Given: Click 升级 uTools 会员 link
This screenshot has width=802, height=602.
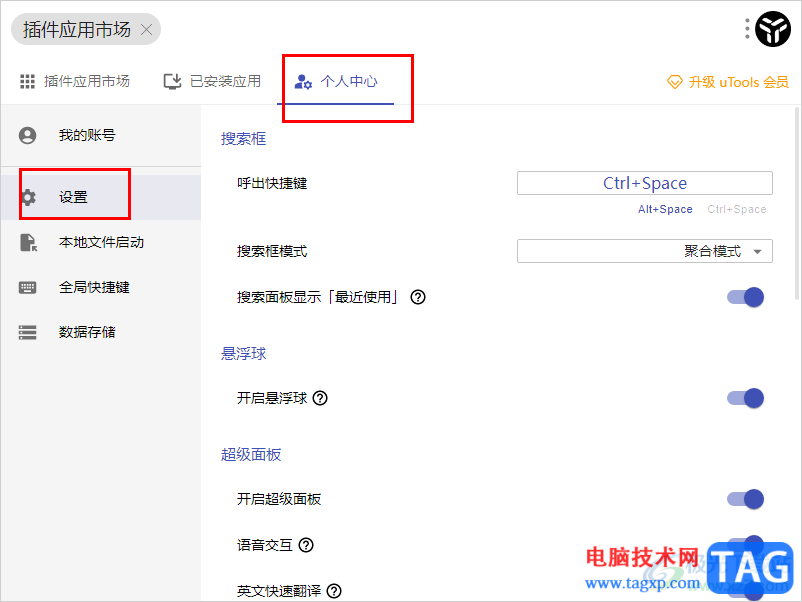Looking at the screenshot, I should click(x=727, y=82).
